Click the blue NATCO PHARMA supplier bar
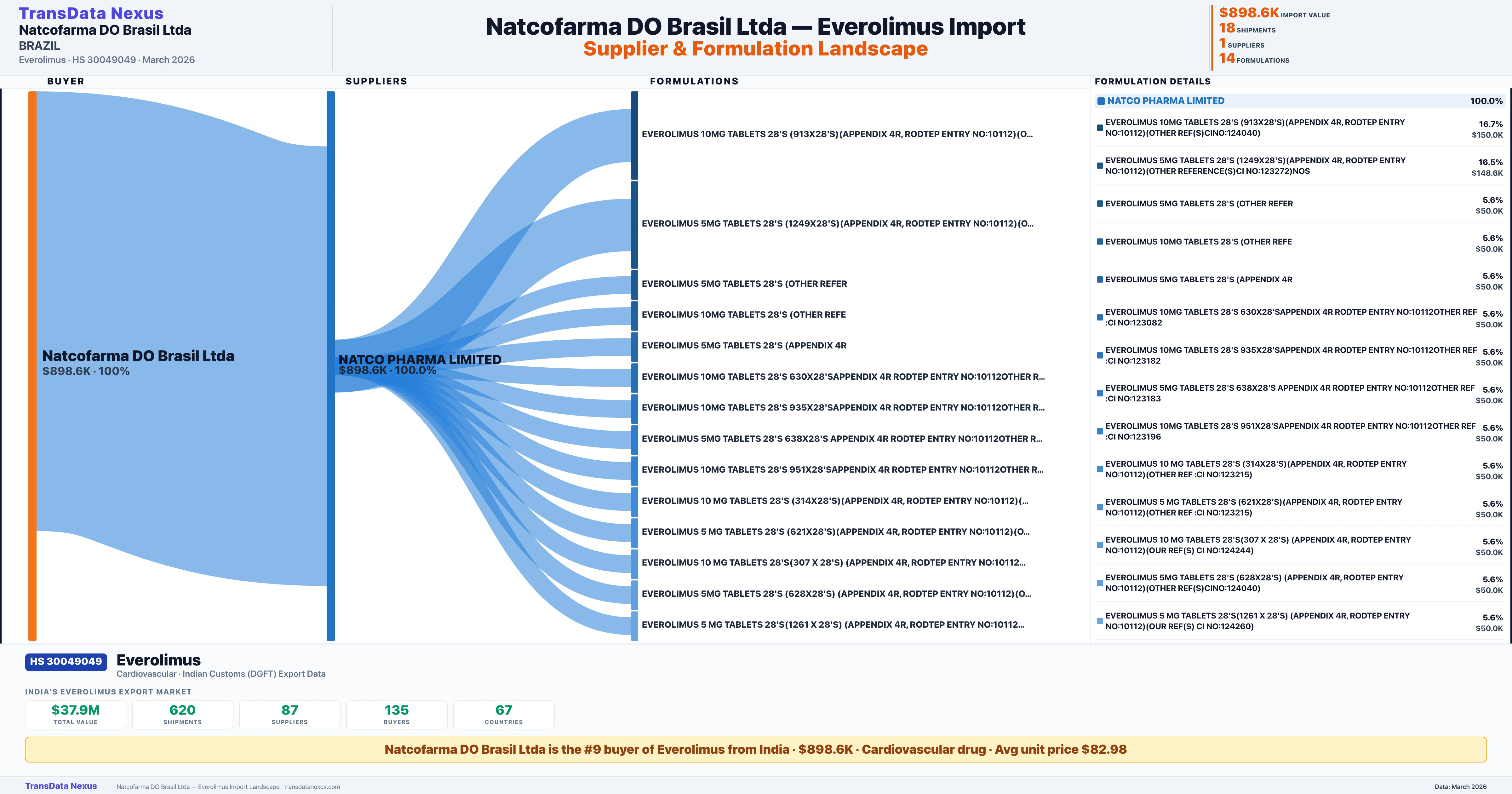This screenshot has height=794, width=1512. pyautogui.click(x=330, y=365)
